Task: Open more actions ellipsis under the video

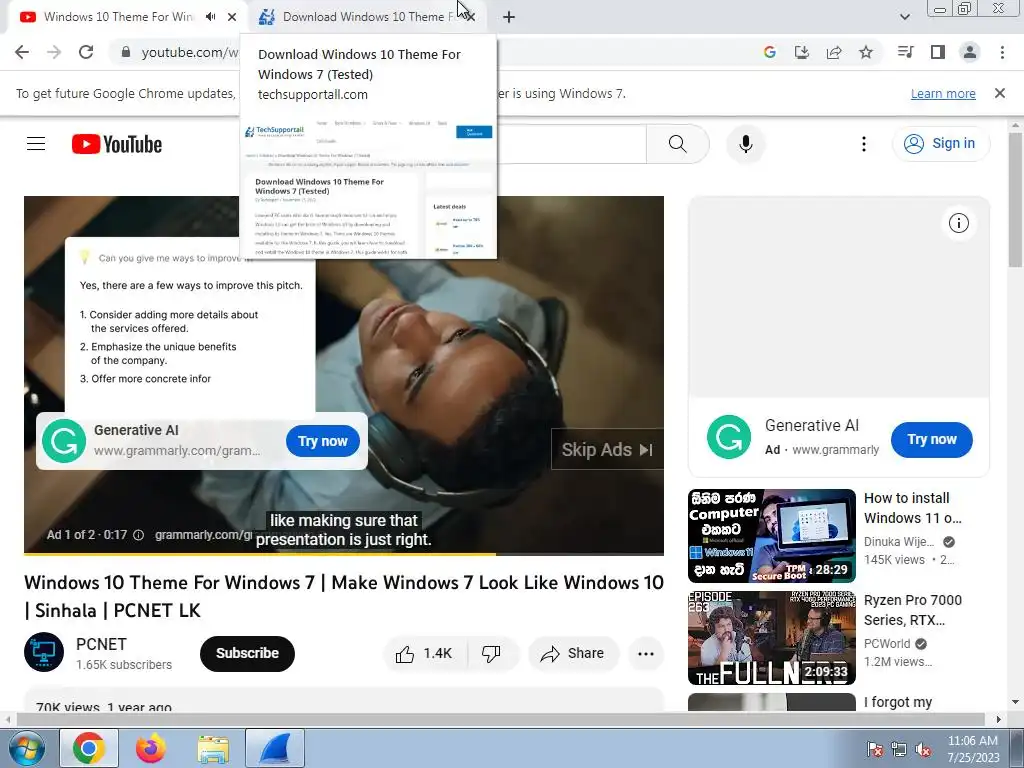Action: tap(646, 654)
